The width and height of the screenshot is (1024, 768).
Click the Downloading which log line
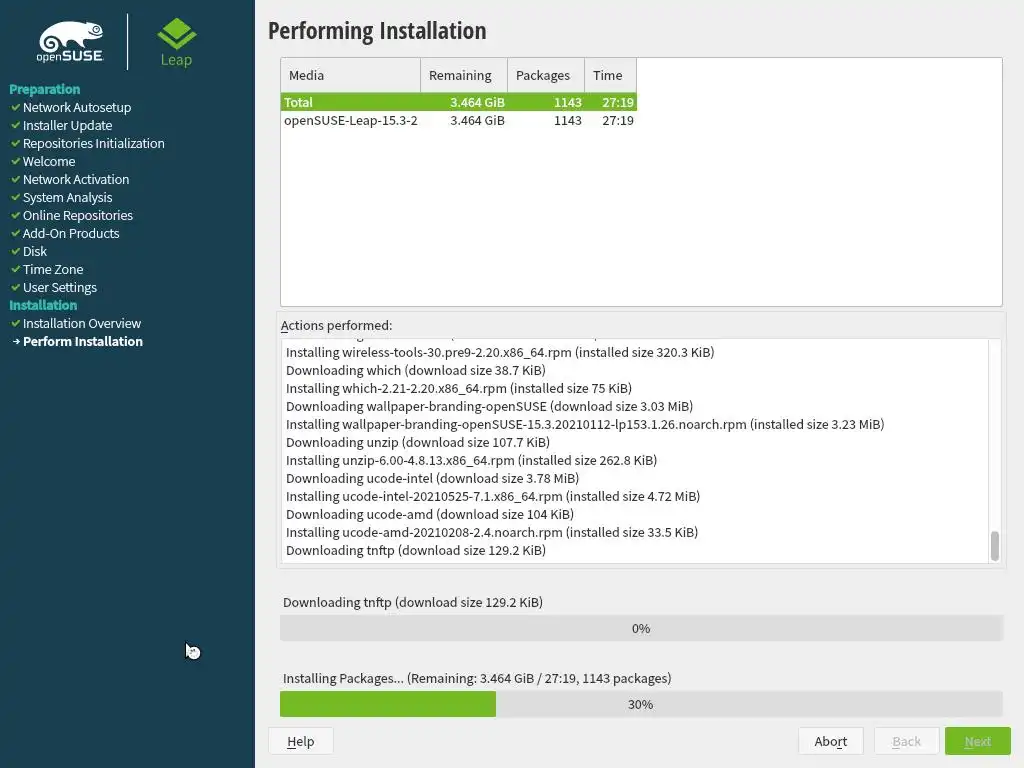pyautogui.click(x=415, y=370)
